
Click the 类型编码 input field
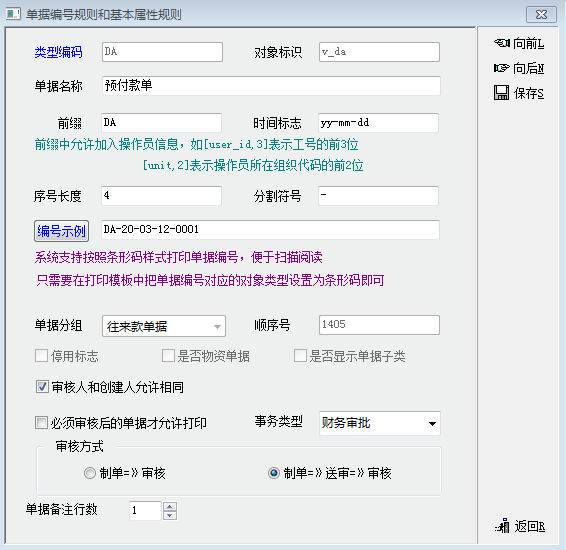click(162, 52)
